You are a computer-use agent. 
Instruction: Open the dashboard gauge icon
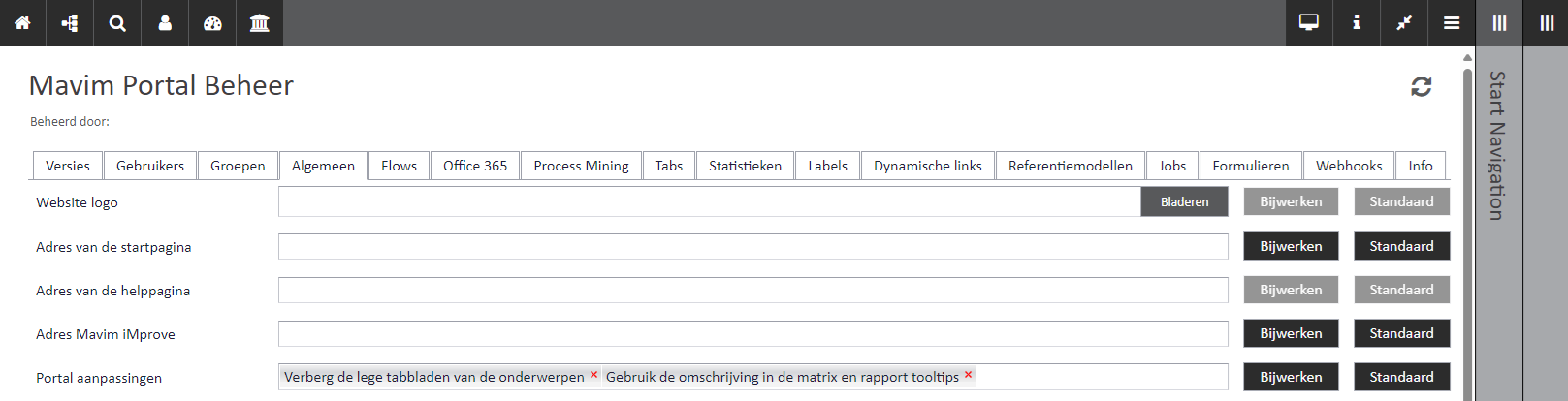[212, 23]
